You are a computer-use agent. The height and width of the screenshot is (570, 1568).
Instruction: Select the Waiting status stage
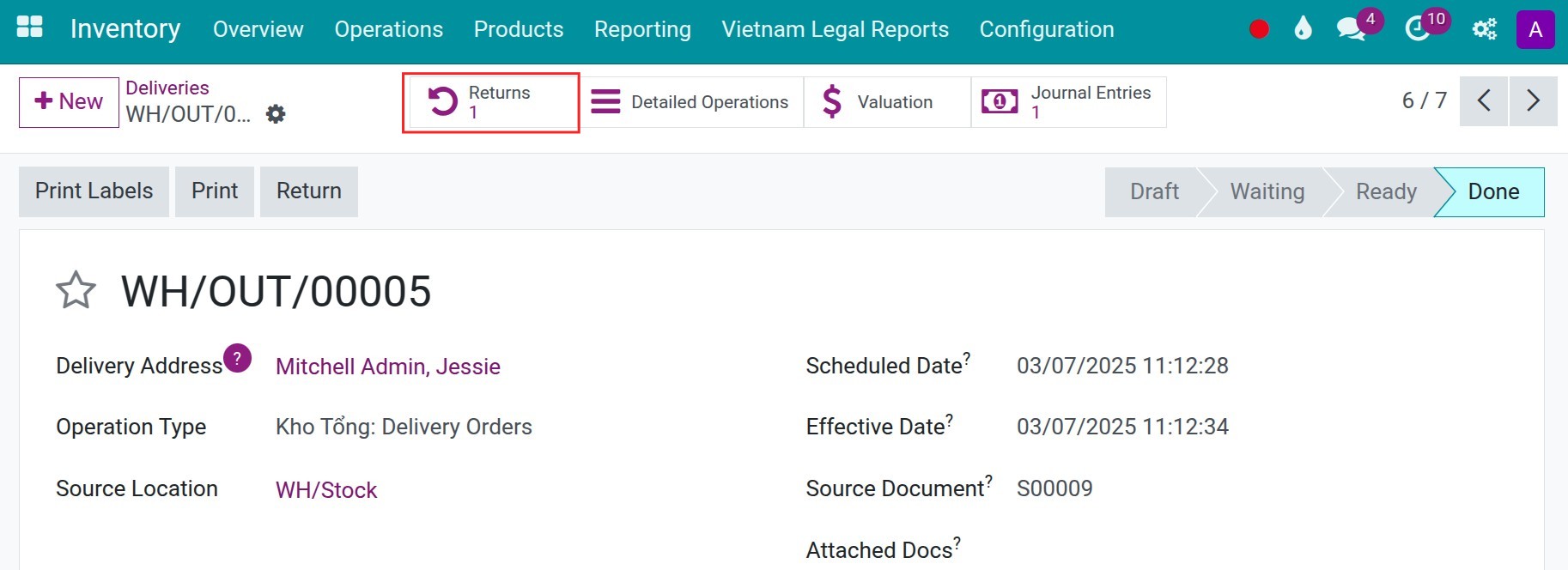pos(1267,191)
